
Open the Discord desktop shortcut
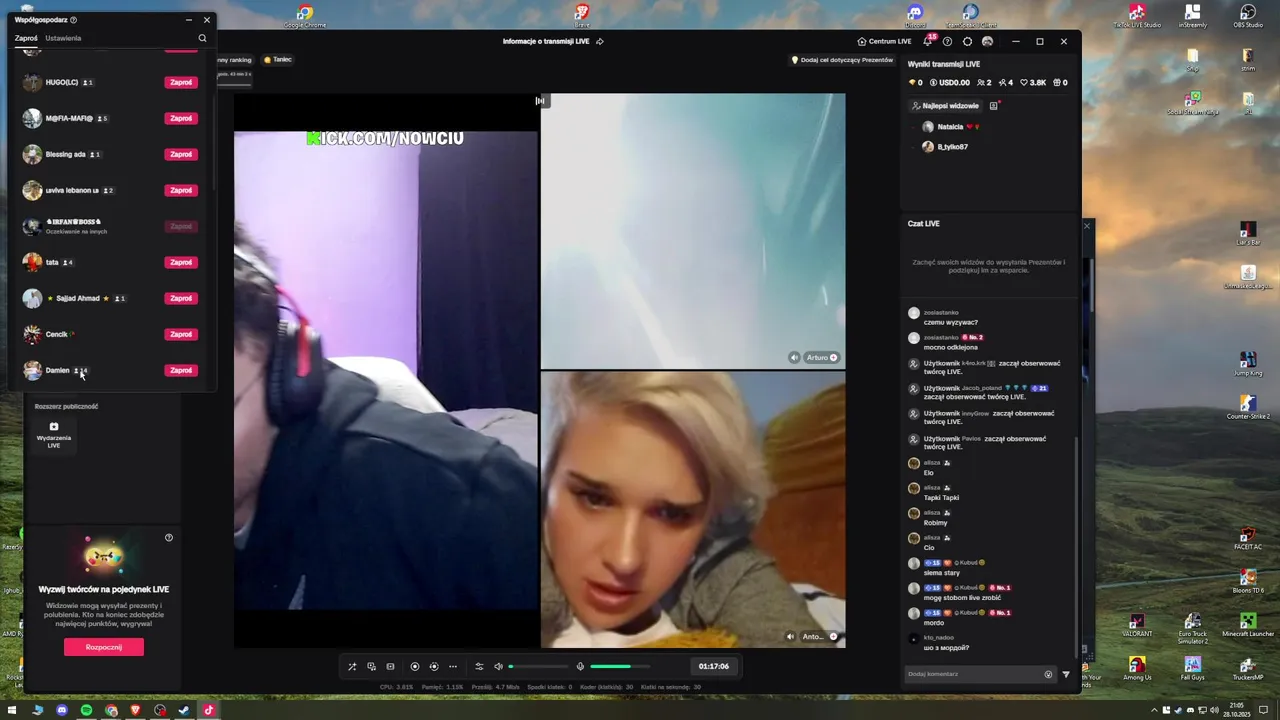click(x=915, y=15)
